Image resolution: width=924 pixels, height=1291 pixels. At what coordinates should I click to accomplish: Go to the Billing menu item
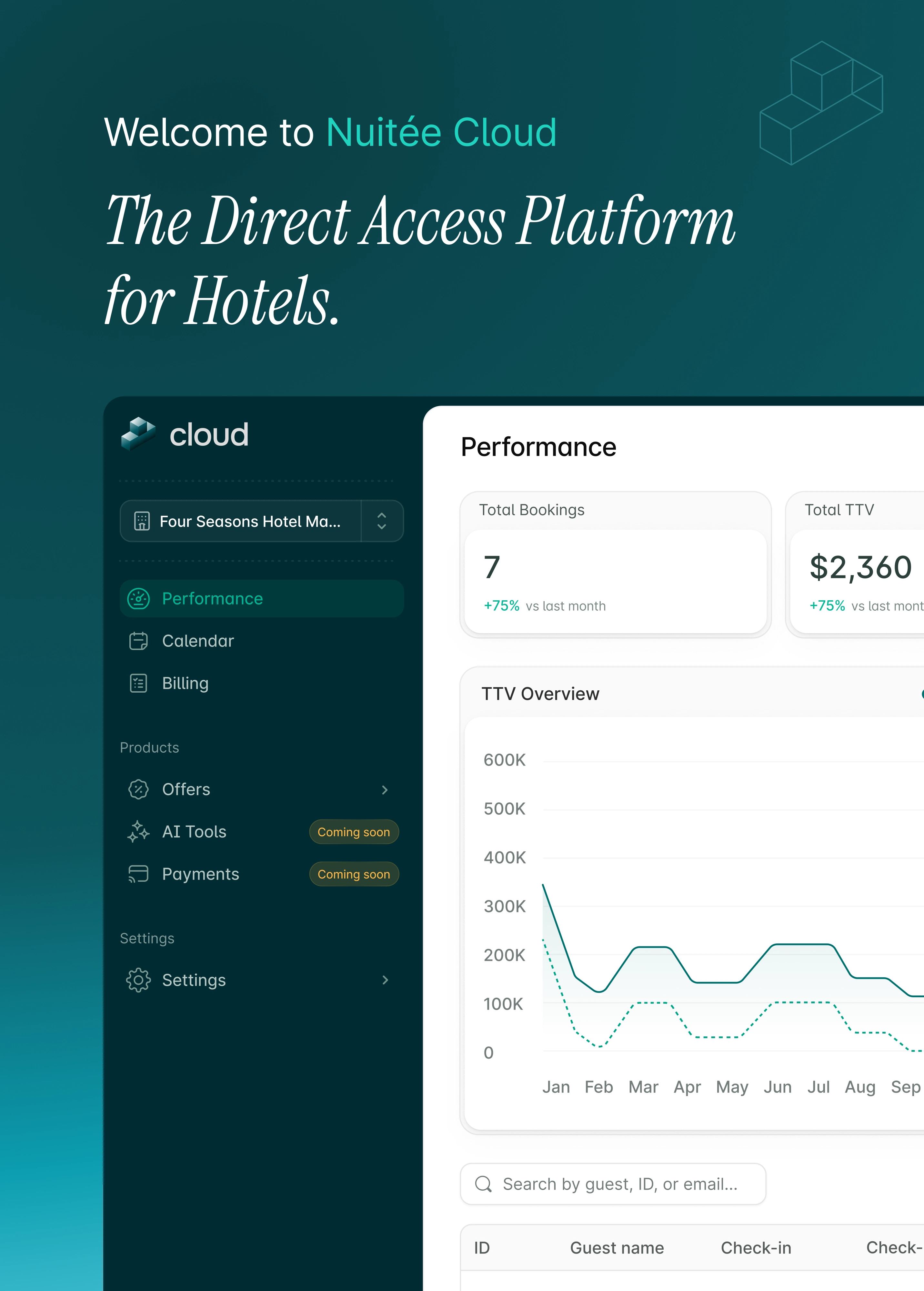point(186,683)
